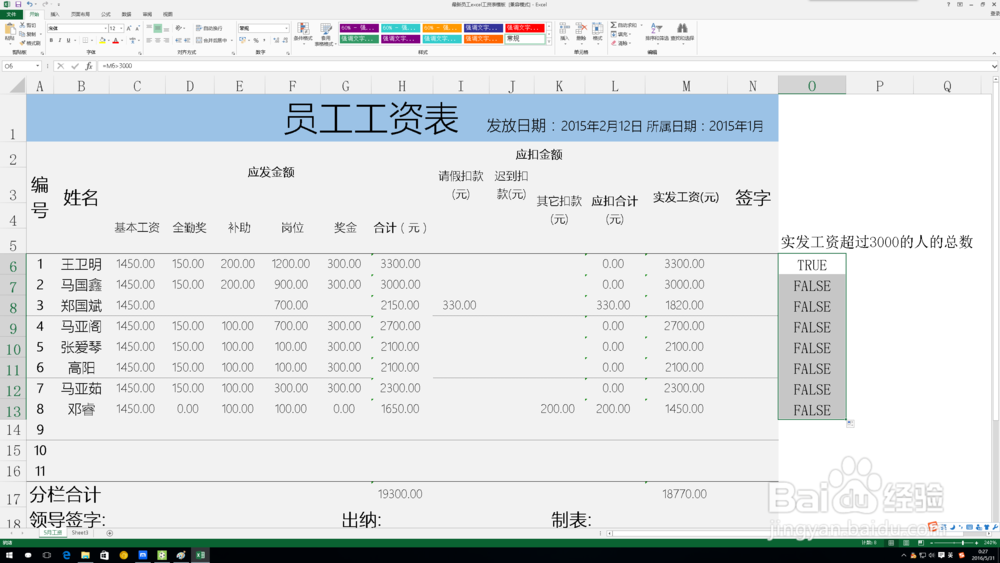Switch to the Sheet3 worksheet tab

[80, 533]
